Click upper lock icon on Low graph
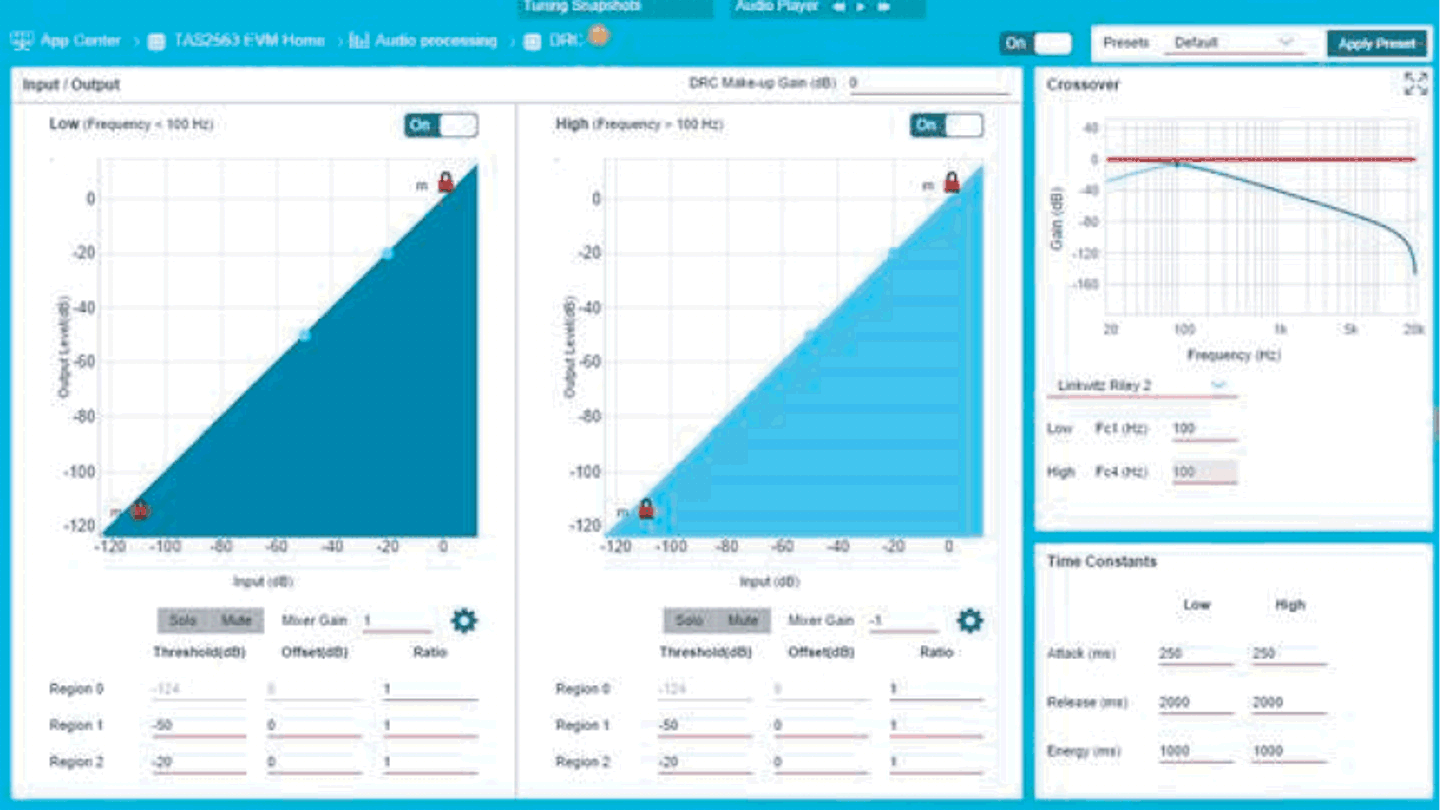Viewport: 1443px width, 810px height. coord(446,182)
